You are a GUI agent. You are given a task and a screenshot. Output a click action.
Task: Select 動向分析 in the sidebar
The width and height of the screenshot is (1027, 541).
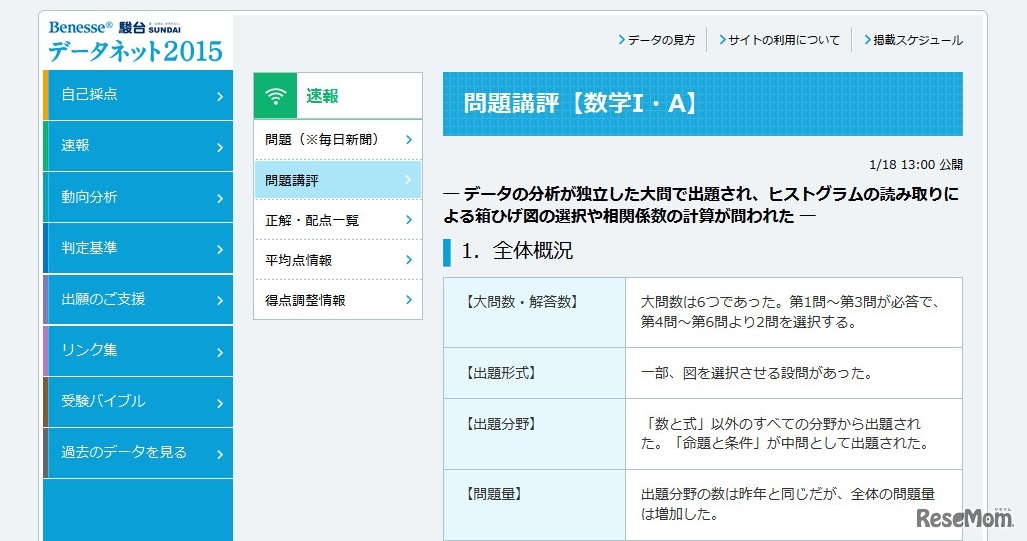tap(138, 197)
